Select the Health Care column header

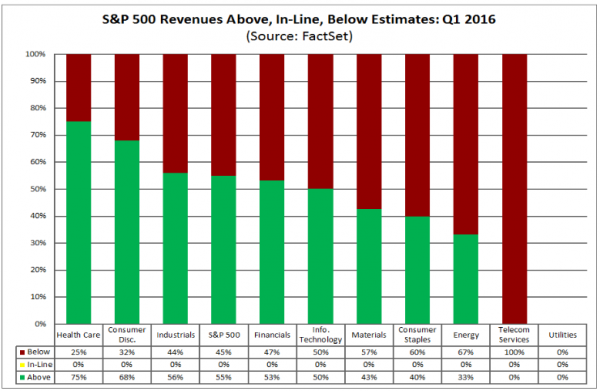click(78, 335)
